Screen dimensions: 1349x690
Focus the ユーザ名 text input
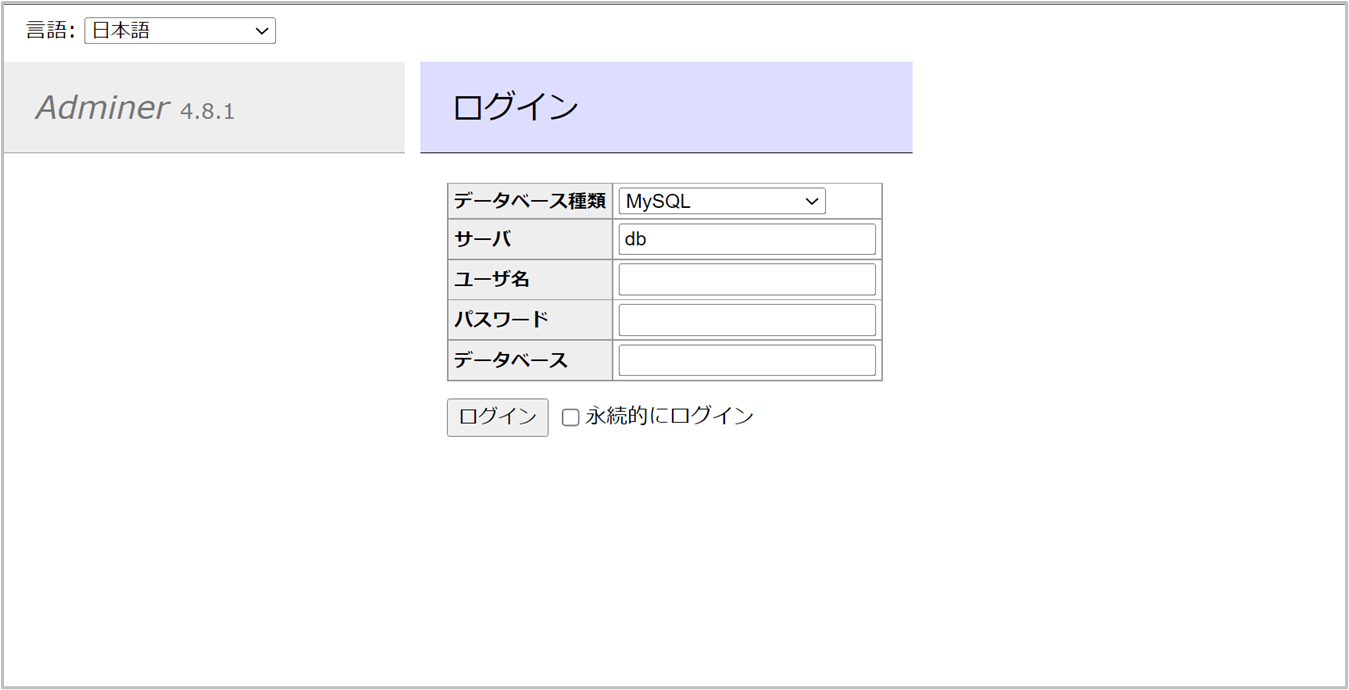[746, 280]
